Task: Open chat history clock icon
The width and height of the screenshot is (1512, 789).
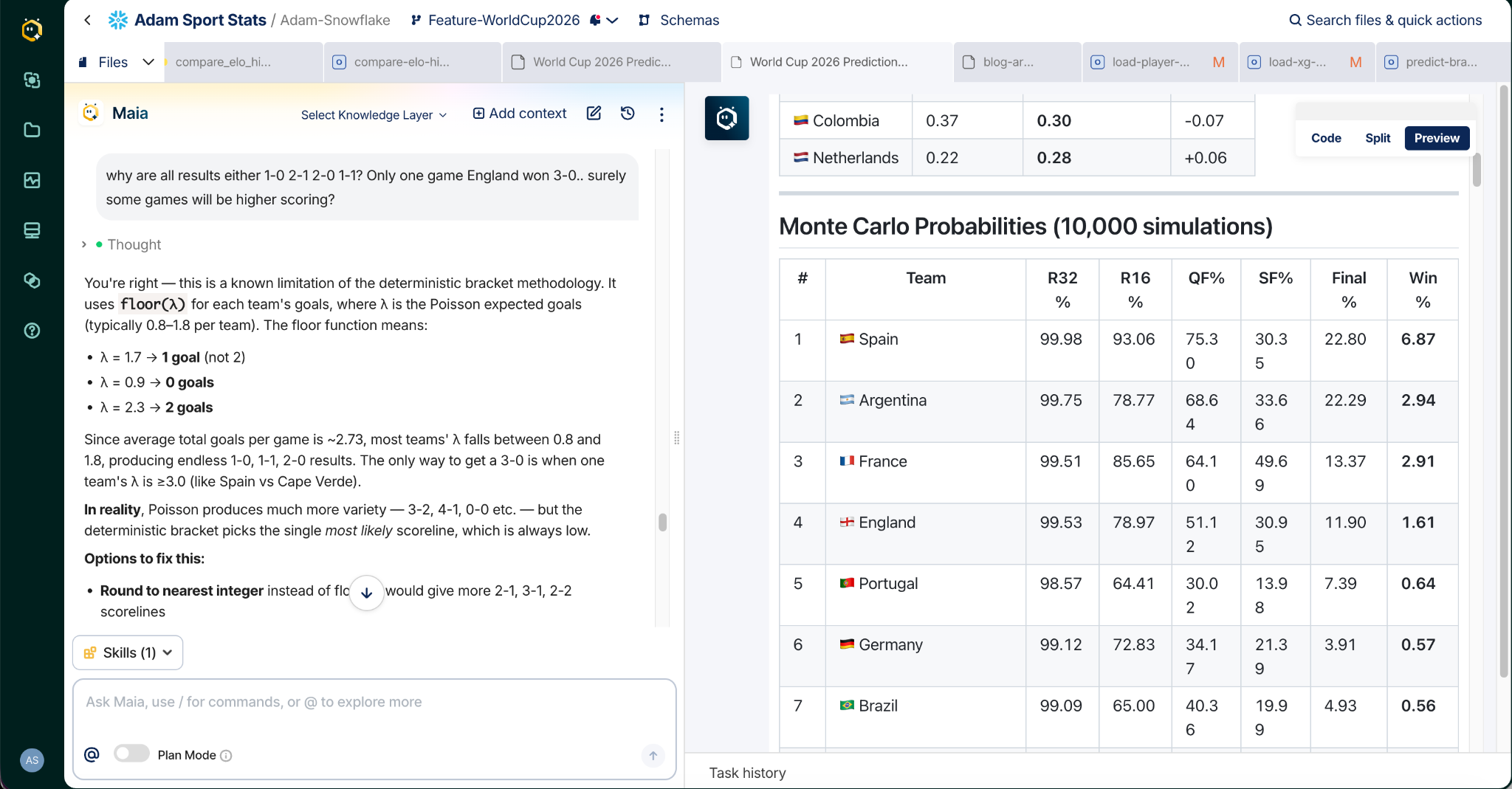Action: coord(628,114)
